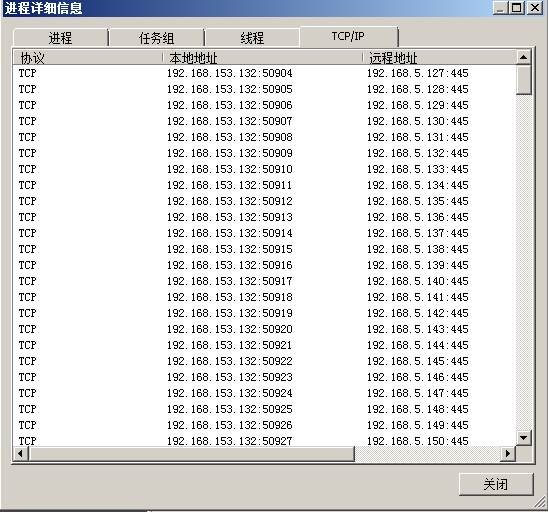Viewport: 548px width, 512px height.
Task: Select local address 192.168.153.132:50918
Action: 229,297
